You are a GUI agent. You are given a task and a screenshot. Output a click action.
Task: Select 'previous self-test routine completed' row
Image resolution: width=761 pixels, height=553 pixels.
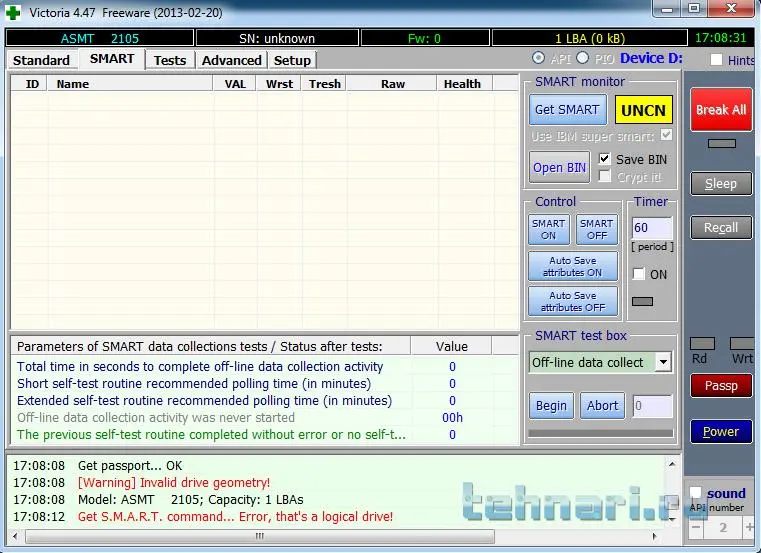coord(265,435)
